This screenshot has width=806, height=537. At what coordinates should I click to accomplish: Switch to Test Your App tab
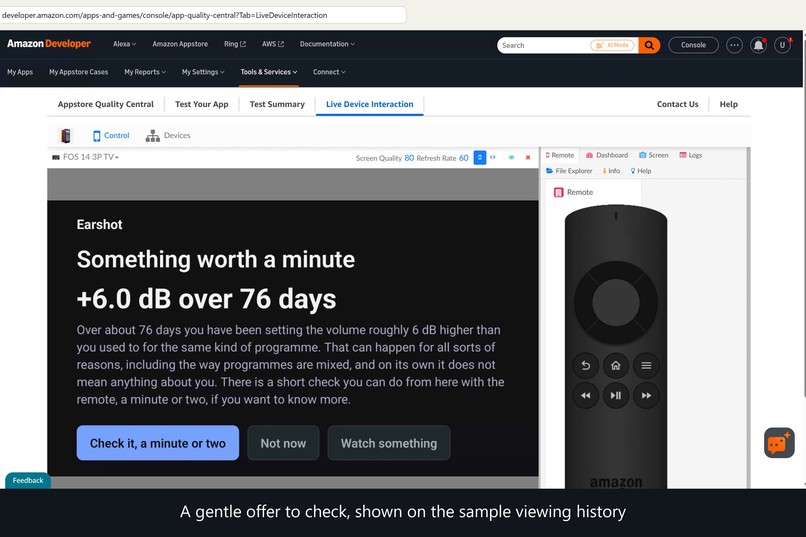(202, 104)
